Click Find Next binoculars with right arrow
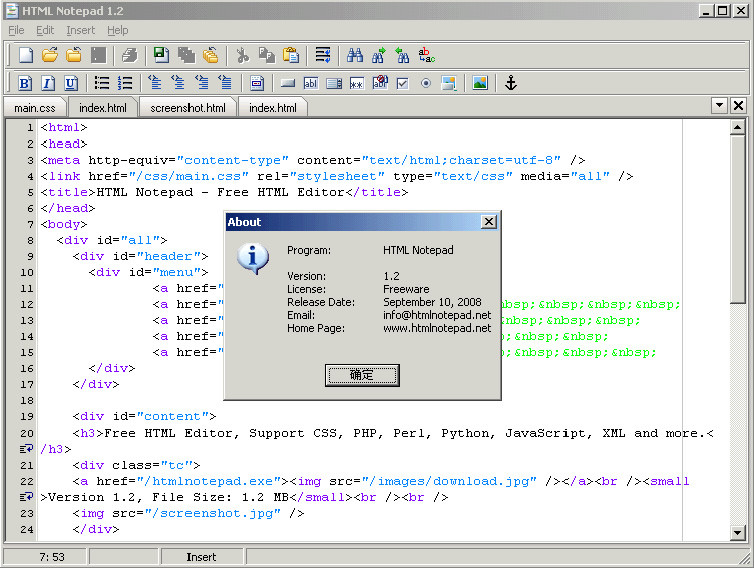 pos(379,55)
